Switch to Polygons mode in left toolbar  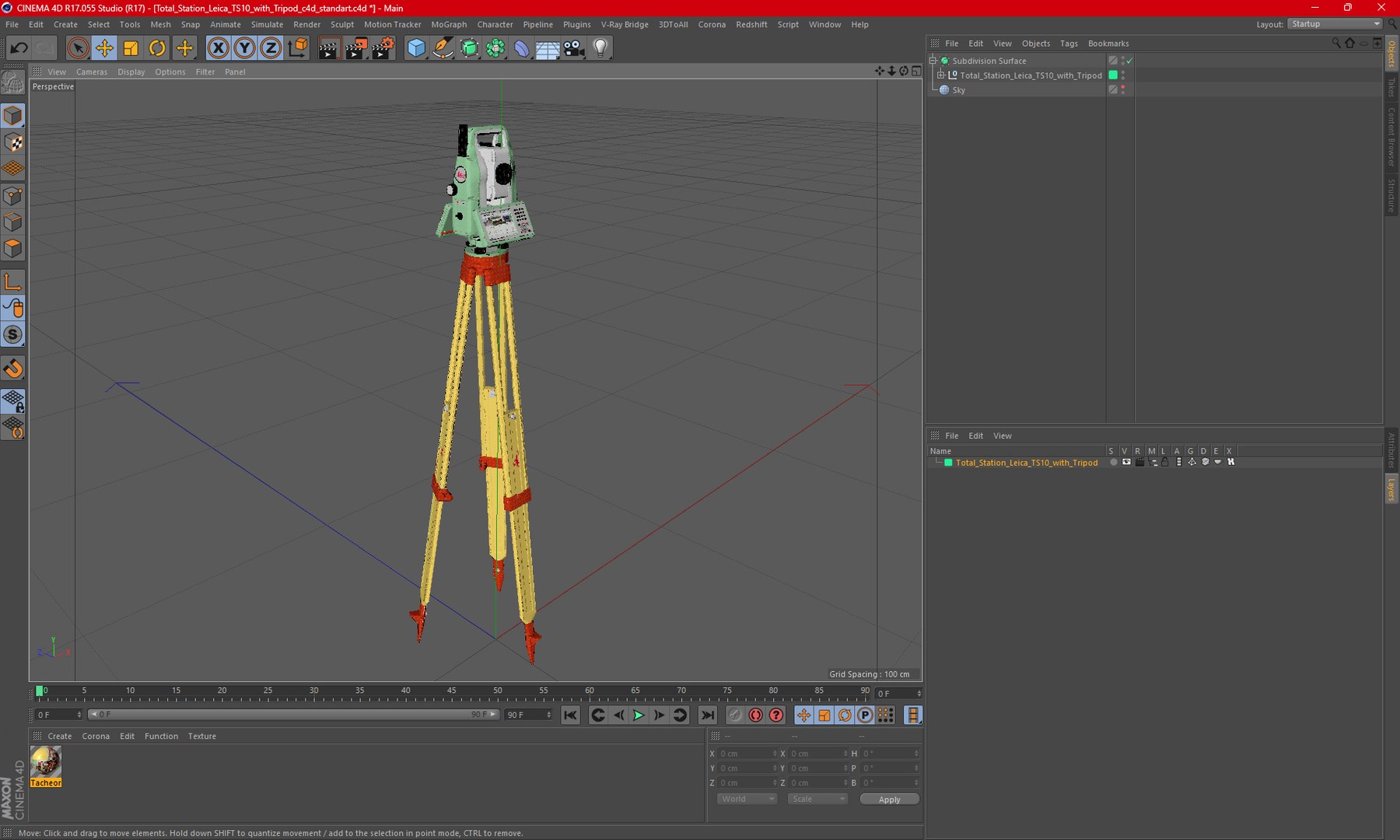(x=13, y=249)
